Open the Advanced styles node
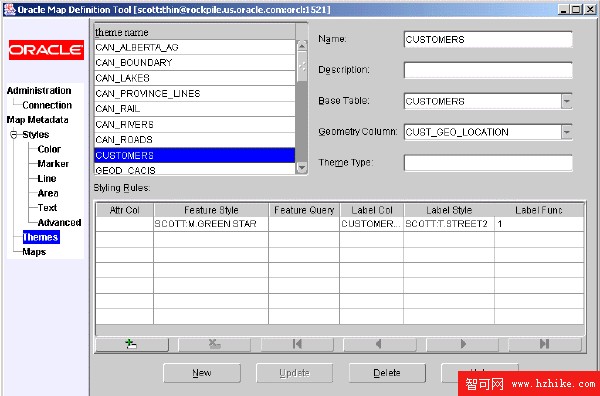Screen dimensions: 600x396 [59, 223]
